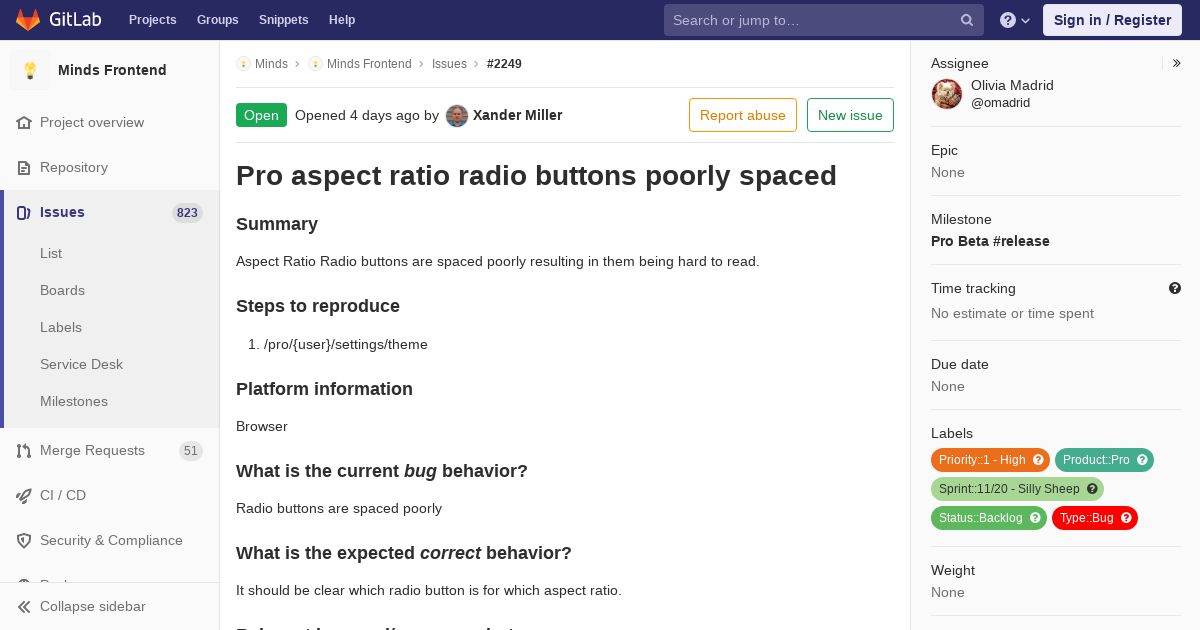Click the @omadrid username text
This screenshot has height=630, width=1200.
point(1000,102)
